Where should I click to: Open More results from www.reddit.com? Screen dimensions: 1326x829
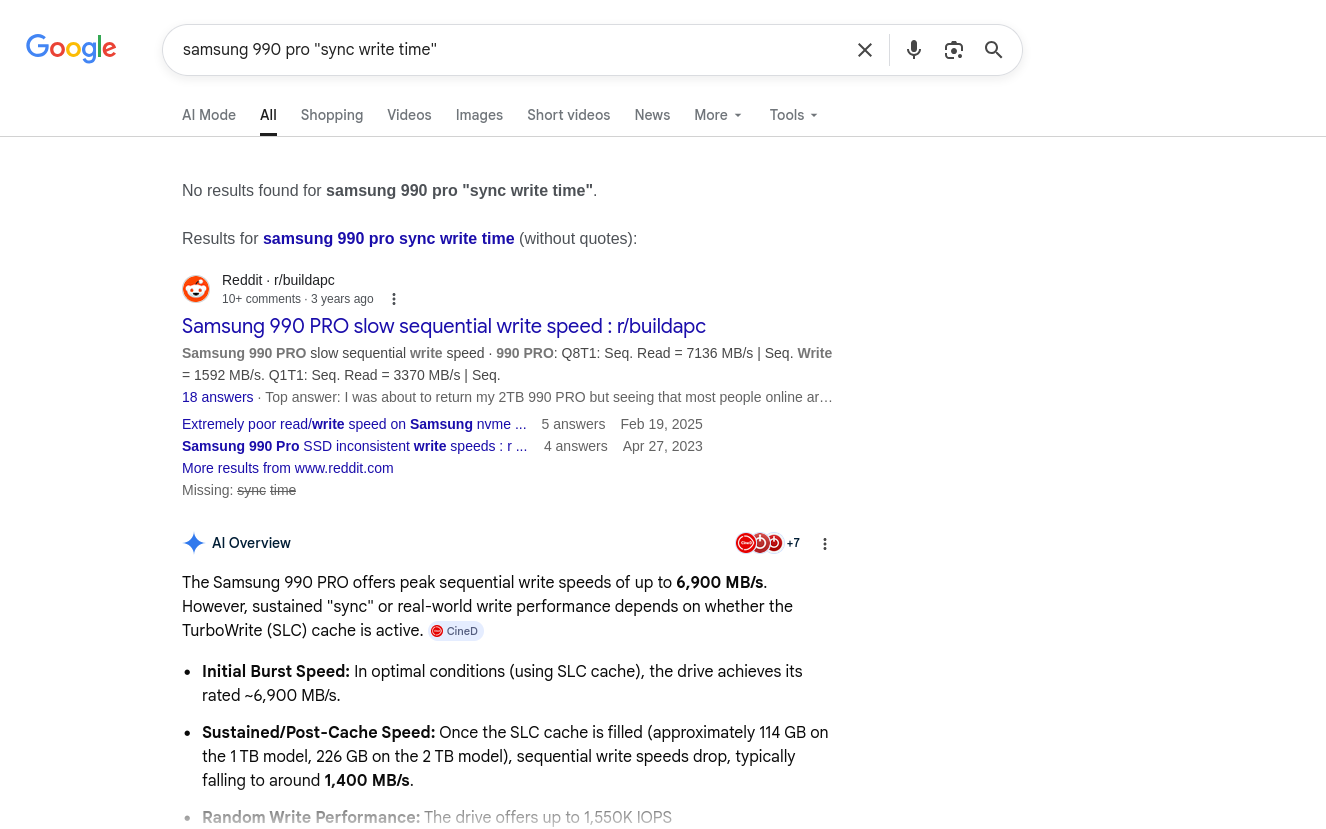tap(288, 468)
